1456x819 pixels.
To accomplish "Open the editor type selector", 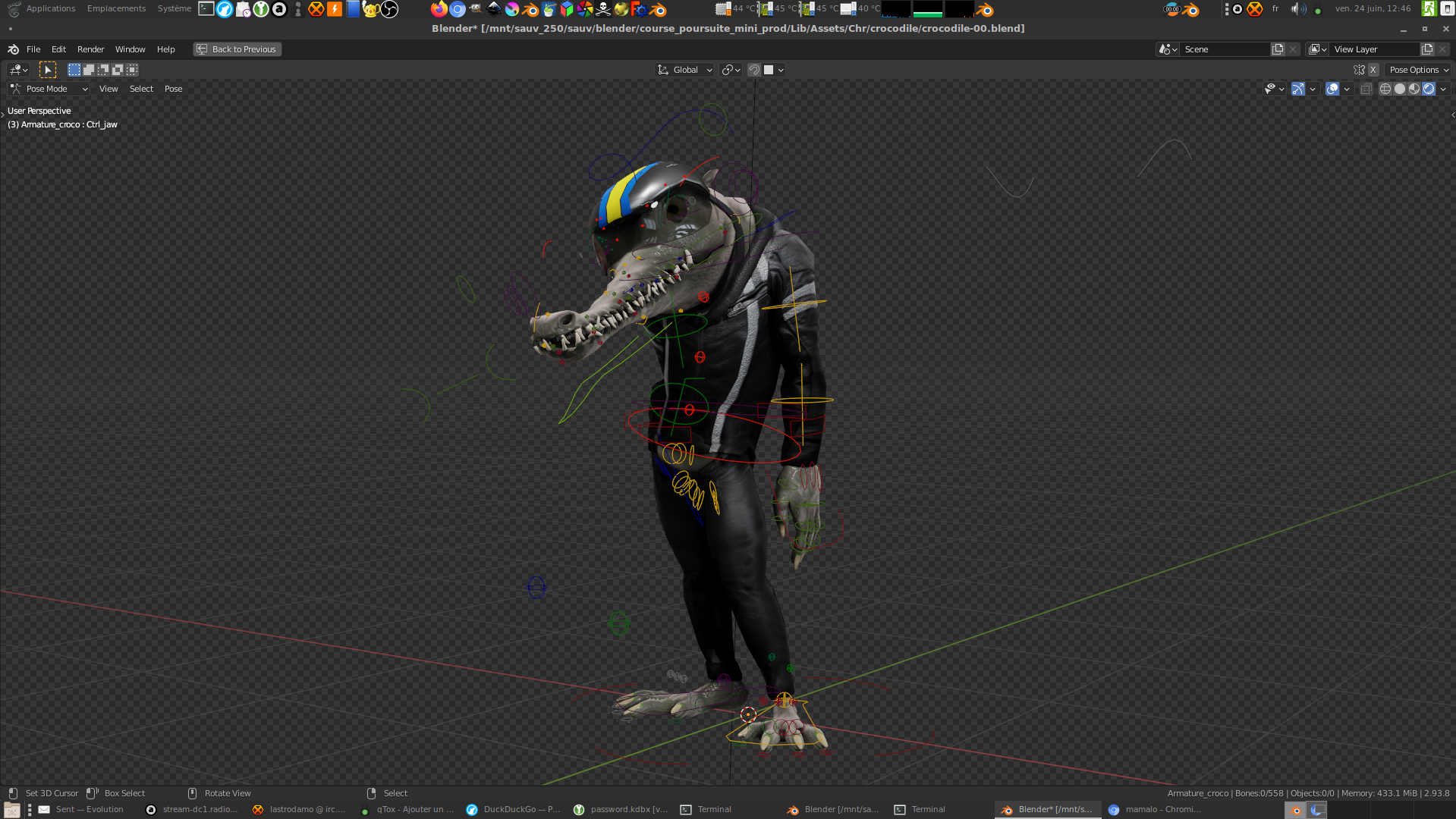I will tap(18, 70).
